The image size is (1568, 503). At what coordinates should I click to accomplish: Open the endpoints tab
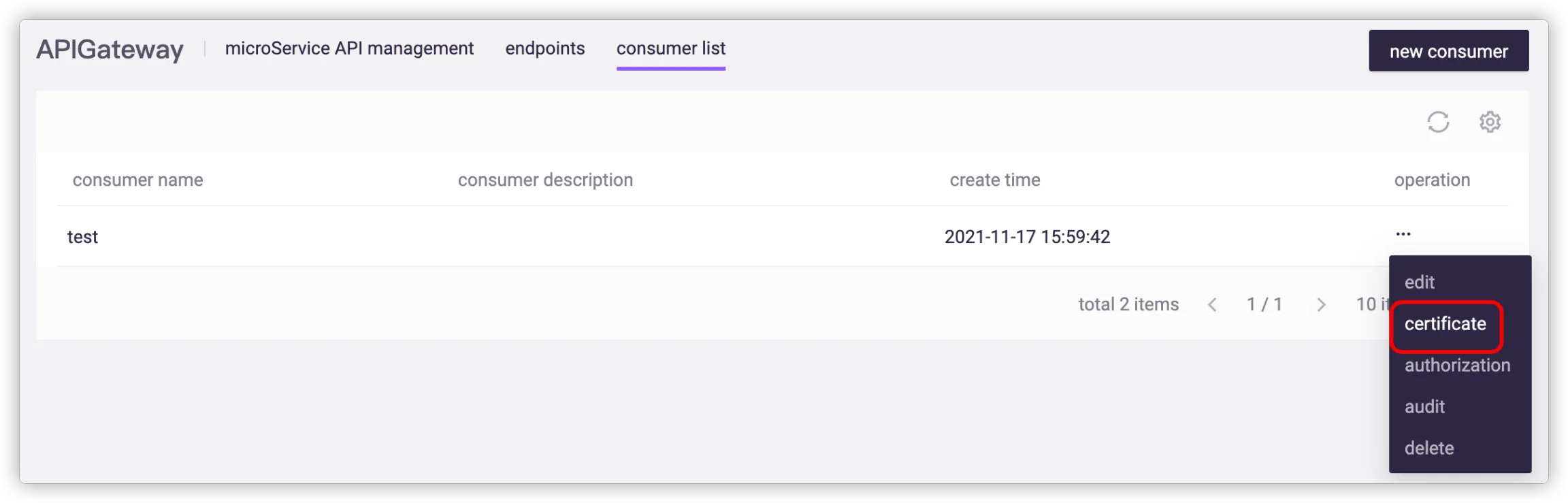pyautogui.click(x=544, y=48)
